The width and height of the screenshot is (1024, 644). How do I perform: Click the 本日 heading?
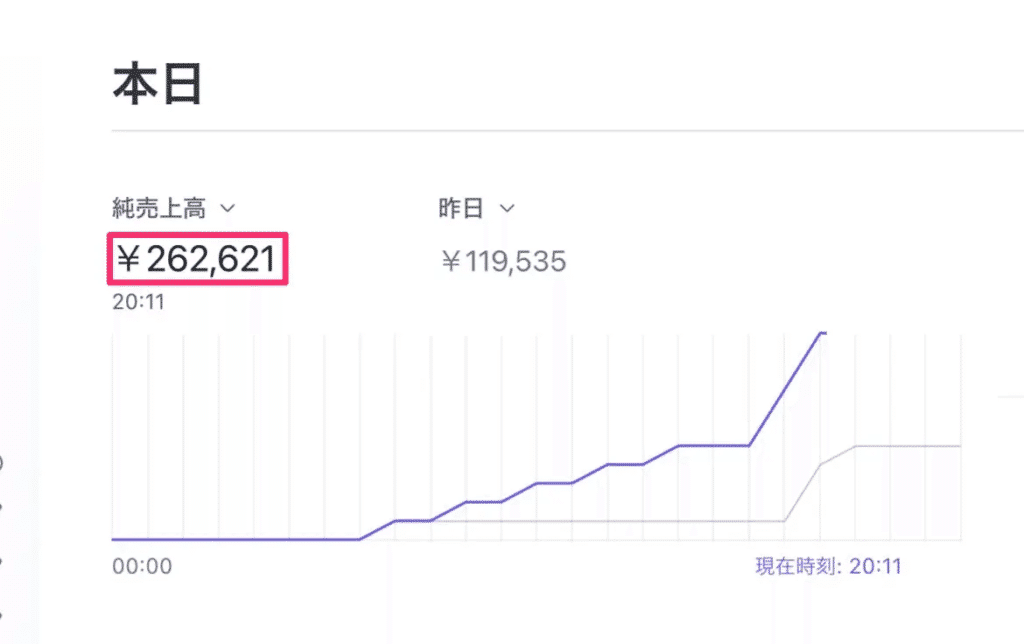157,84
